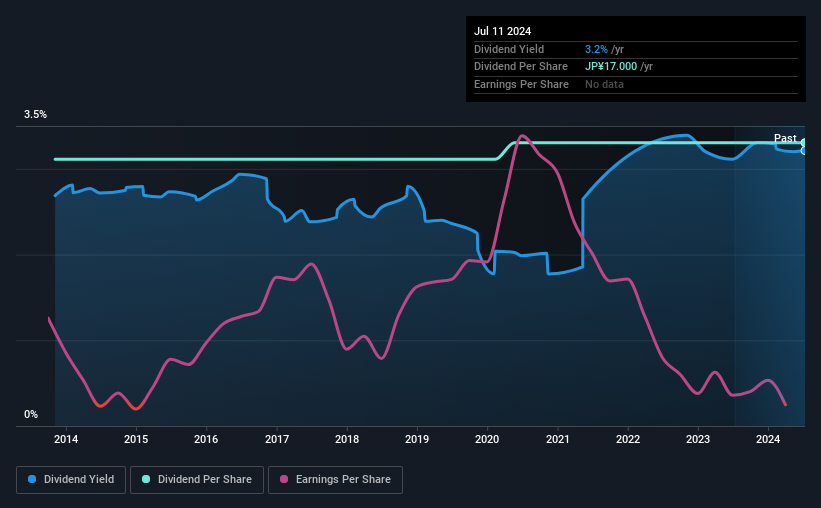
Task: Click the Dividend Per Share tooltip row label
Action: [x=521, y=67]
